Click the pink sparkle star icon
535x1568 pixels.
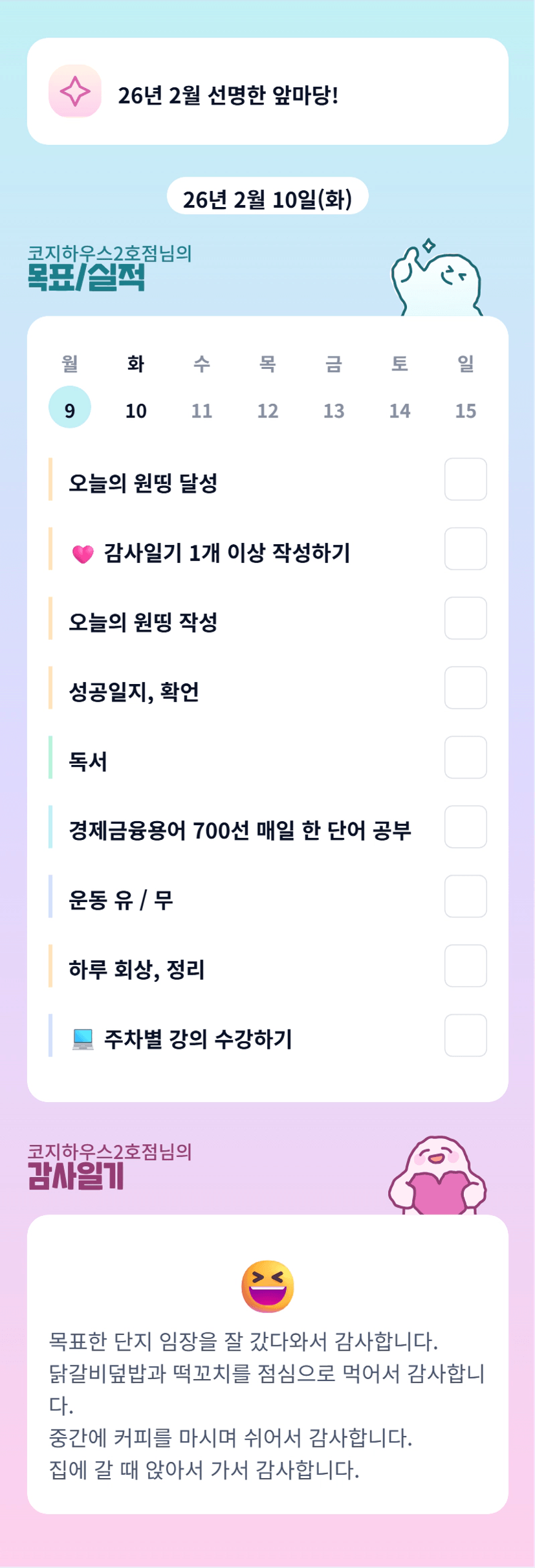pyautogui.click(x=75, y=91)
